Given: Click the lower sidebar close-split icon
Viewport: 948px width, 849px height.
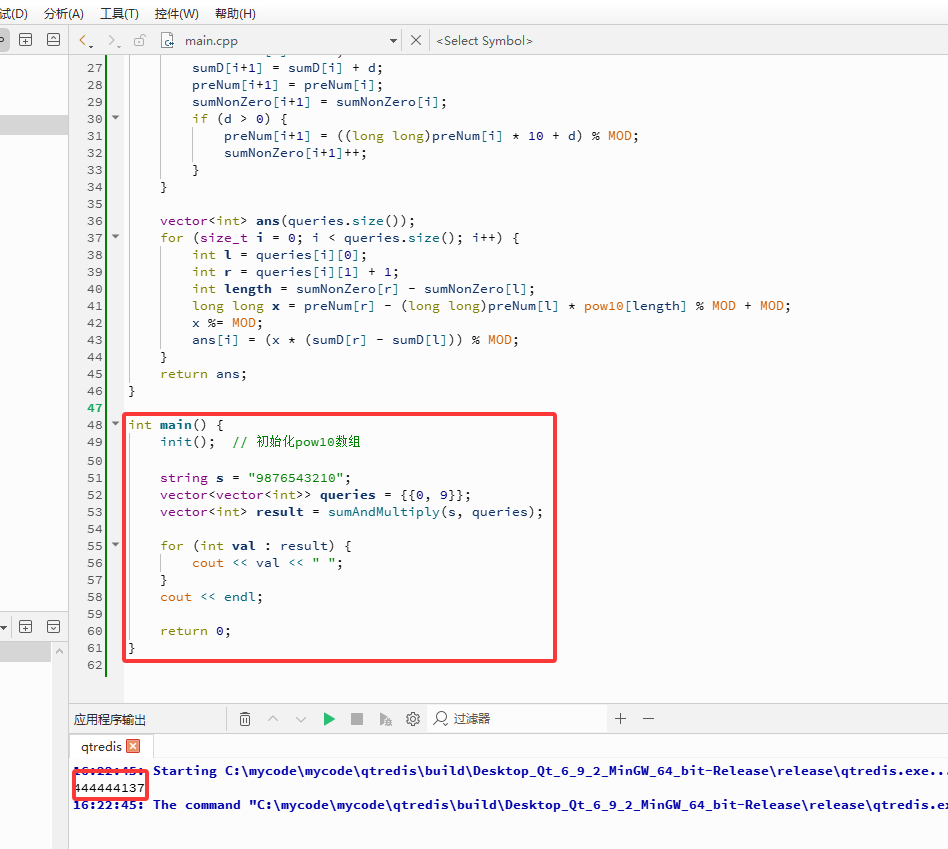Looking at the screenshot, I should (x=53, y=626).
